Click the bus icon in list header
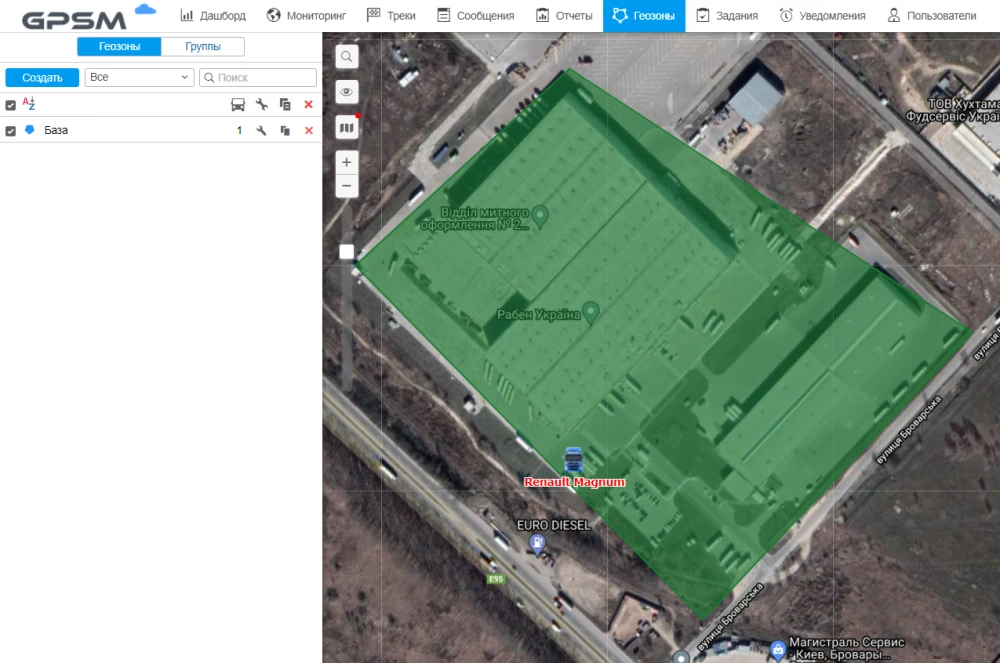1000x664 pixels. (x=238, y=105)
